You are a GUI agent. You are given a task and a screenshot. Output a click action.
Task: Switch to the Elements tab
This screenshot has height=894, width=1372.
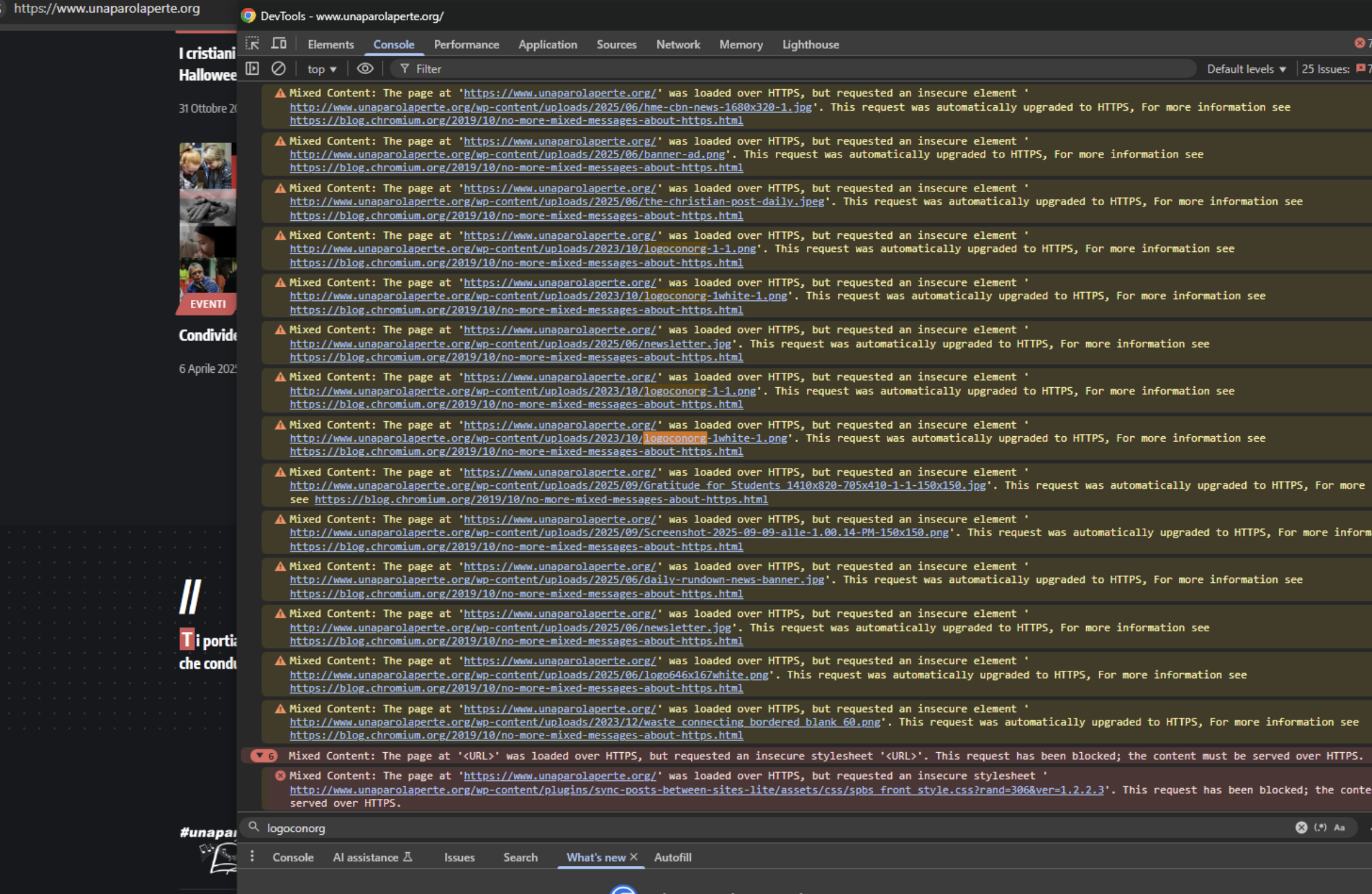[x=331, y=44]
